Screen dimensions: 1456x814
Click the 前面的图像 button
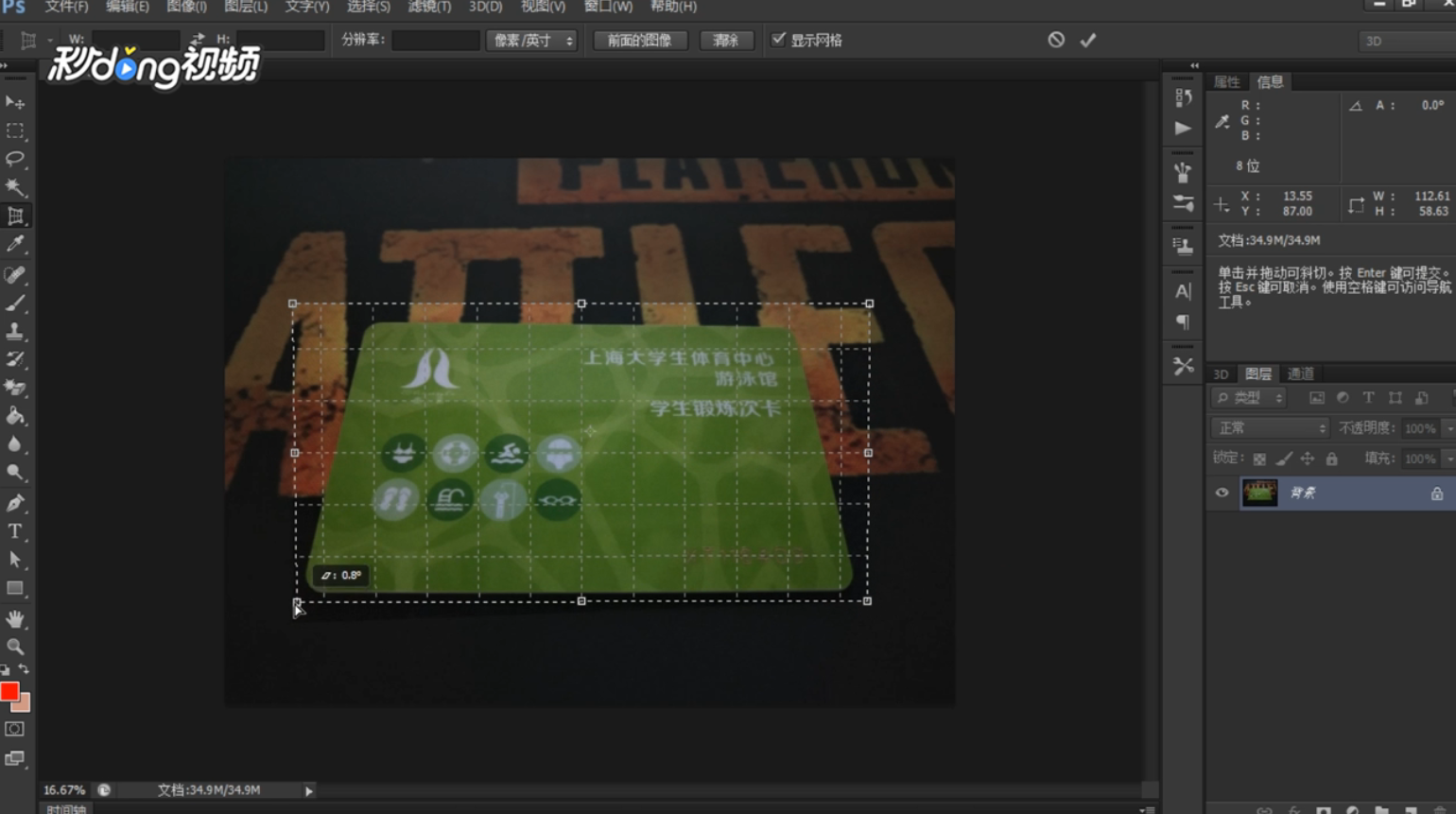[640, 40]
